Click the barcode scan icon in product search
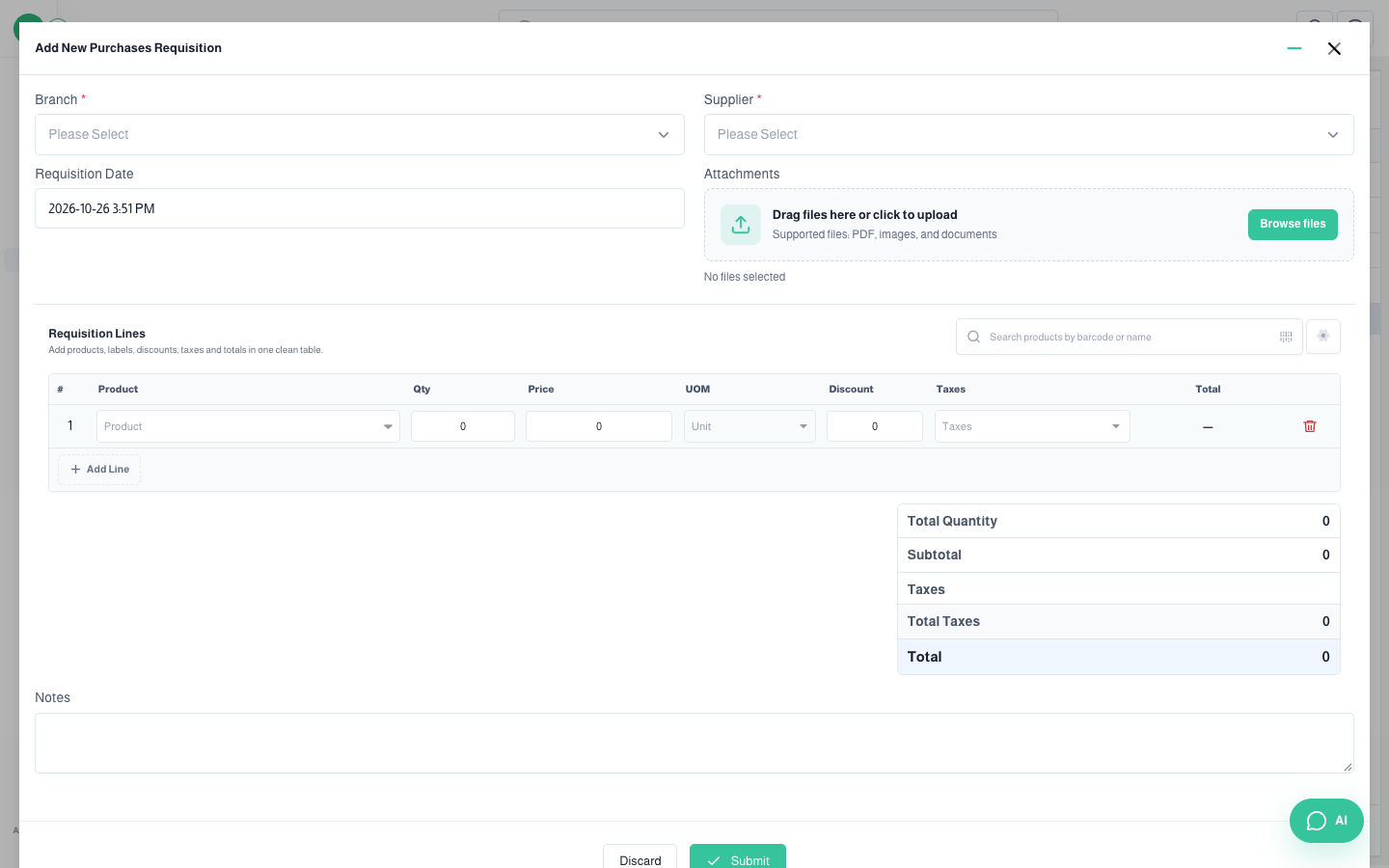The height and width of the screenshot is (868, 1389). pos(1286,337)
